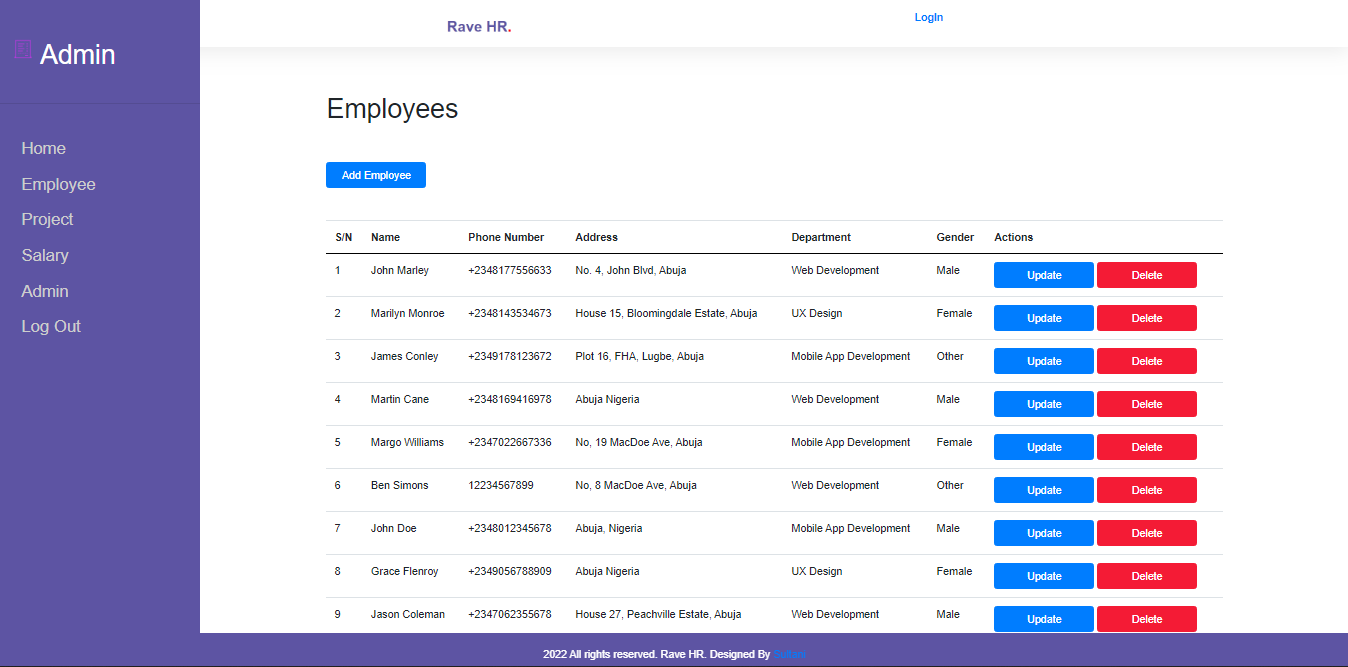
Task: Select the name cell Grace Flenroy
Action: [405, 571]
